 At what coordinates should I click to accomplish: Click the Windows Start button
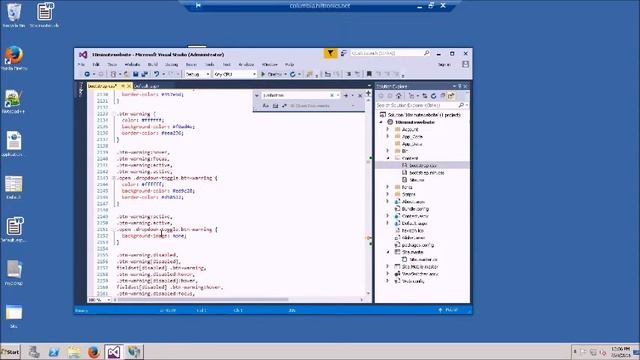tap(11, 352)
